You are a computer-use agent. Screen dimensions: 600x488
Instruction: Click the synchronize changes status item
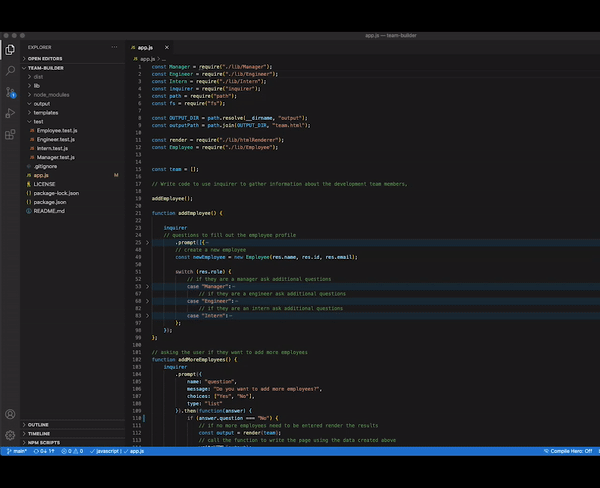[44, 451]
